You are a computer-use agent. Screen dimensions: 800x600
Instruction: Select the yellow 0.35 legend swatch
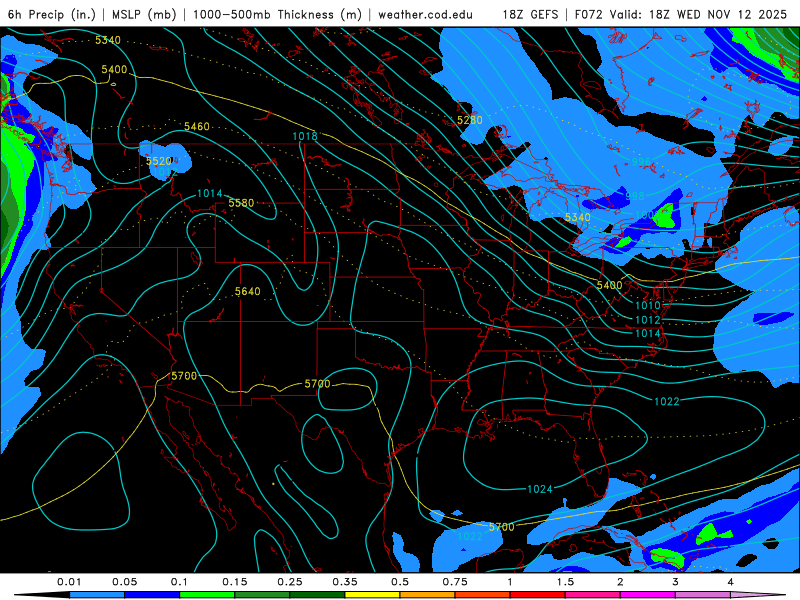[372, 595]
